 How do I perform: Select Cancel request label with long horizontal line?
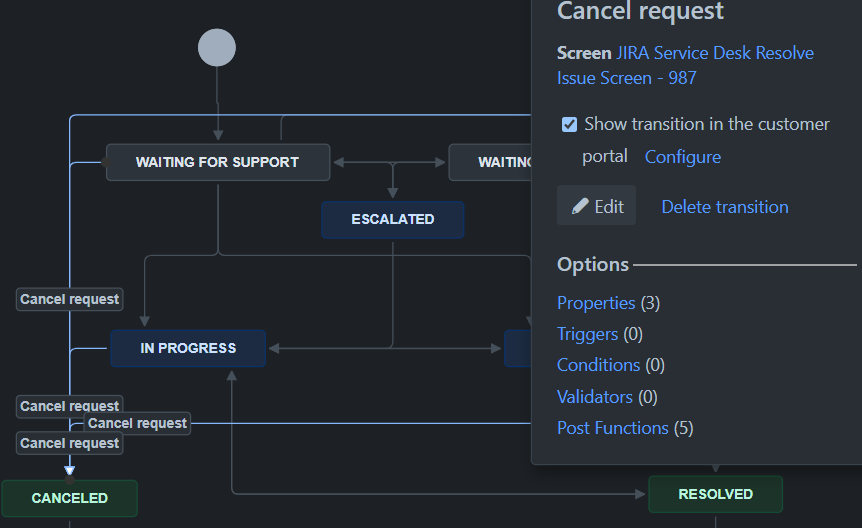click(137, 424)
